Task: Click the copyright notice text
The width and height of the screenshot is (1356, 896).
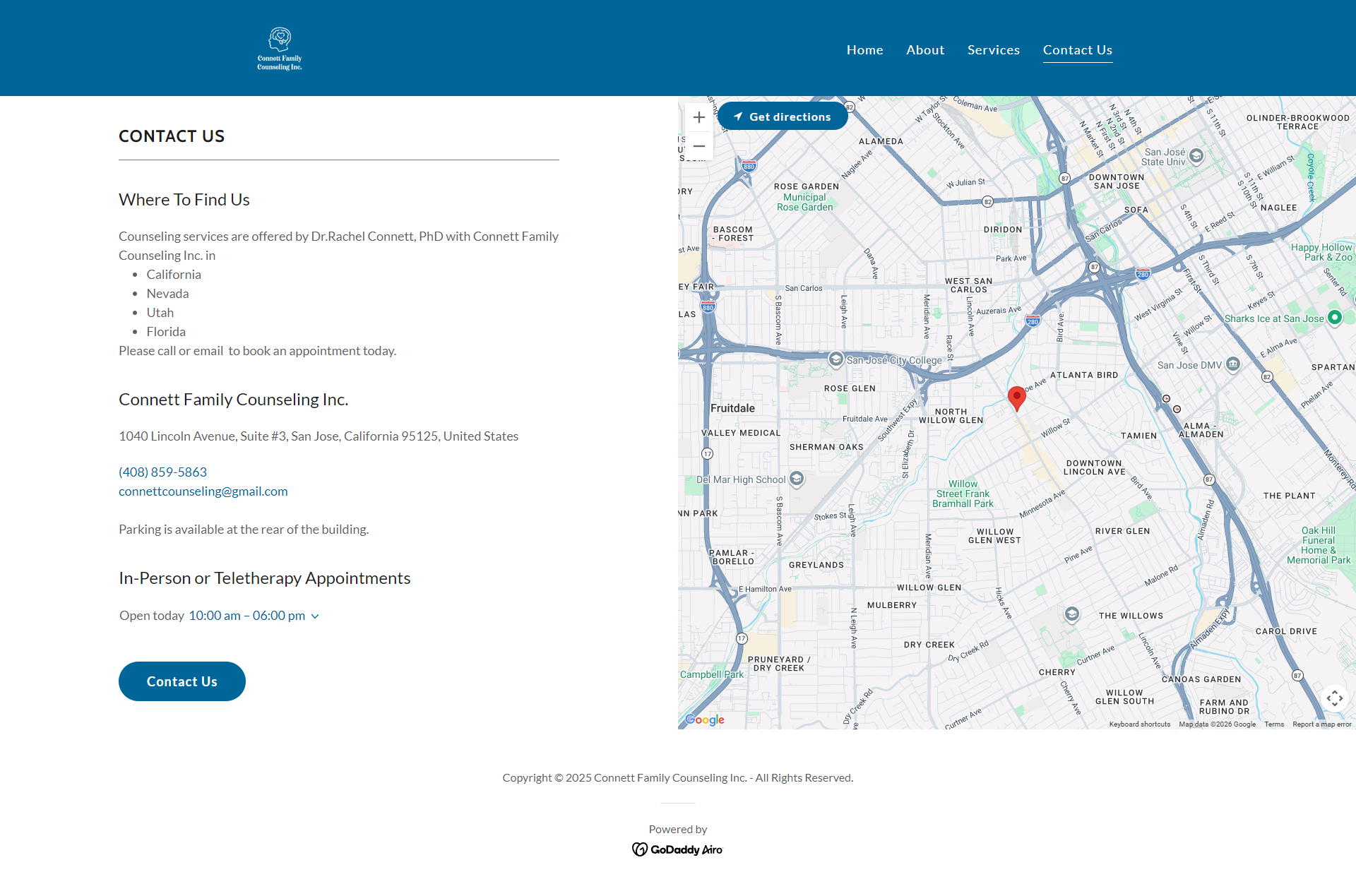Action: (x=678, y=778)
